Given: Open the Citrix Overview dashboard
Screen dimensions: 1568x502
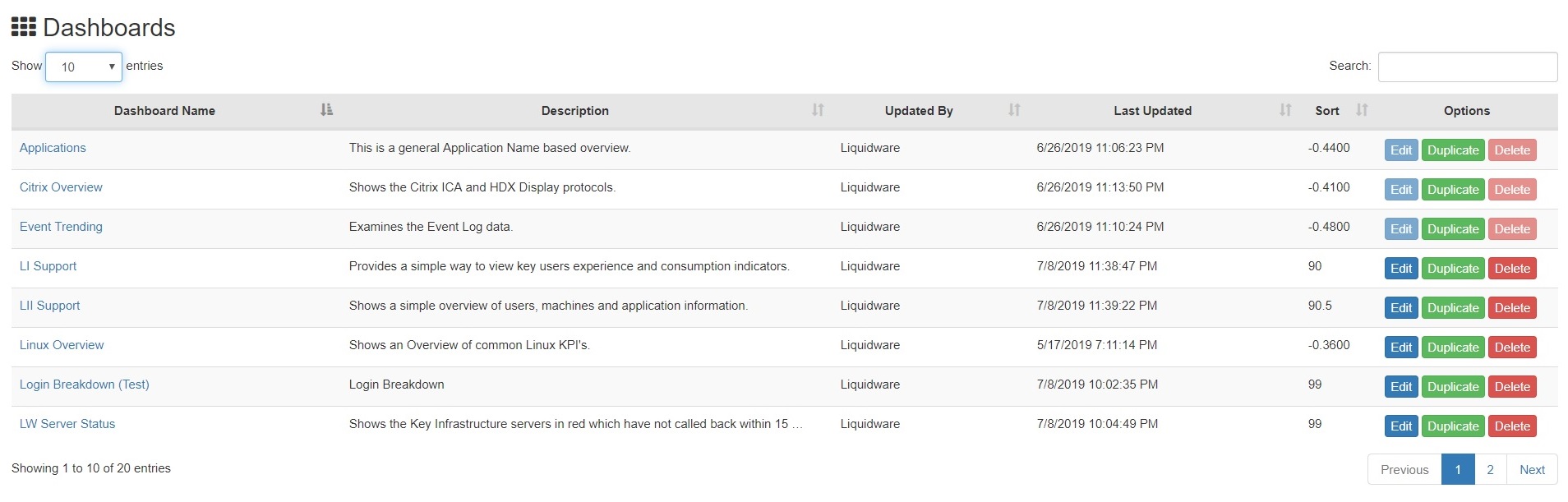Looking at the screenshot, I should pyautogui.click(x=61, y=187).
